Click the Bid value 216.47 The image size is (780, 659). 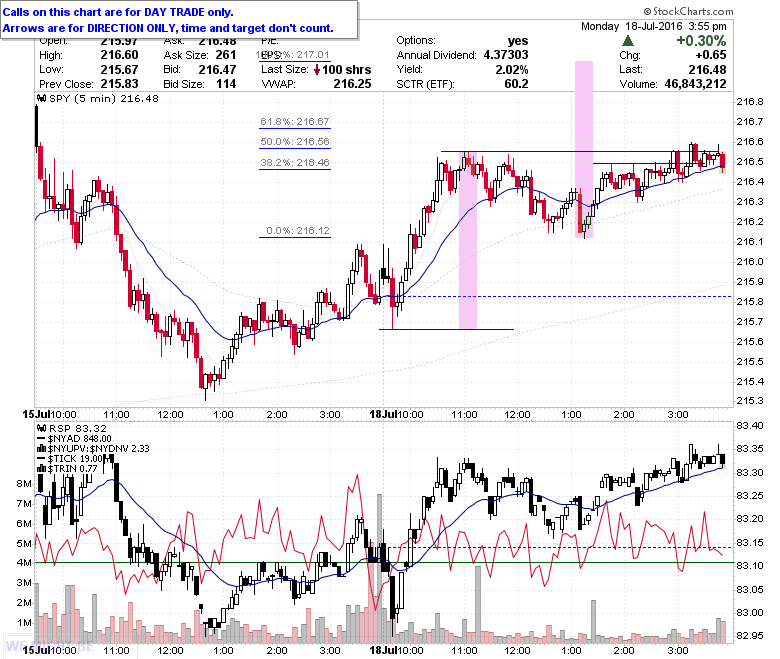point(217,70)
